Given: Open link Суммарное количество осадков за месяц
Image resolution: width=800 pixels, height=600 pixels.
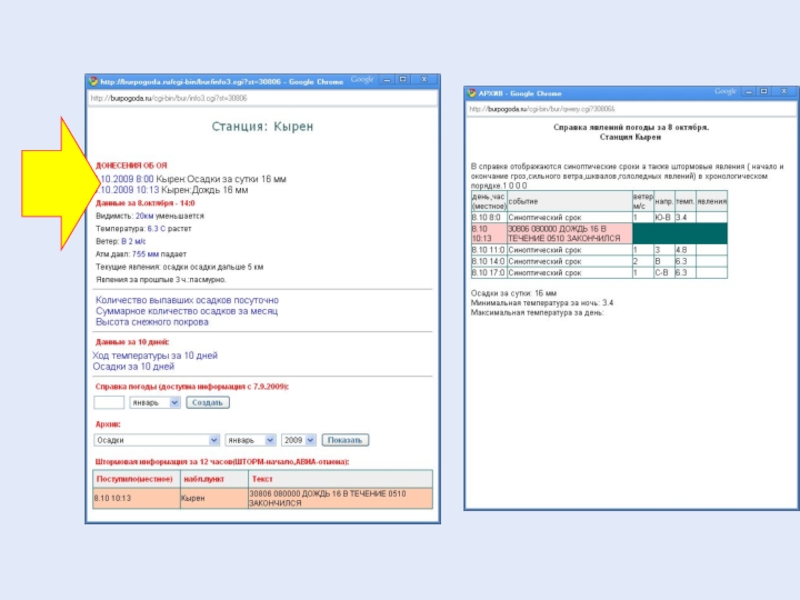Looking at the screenshot, I should [x=187, y=311].
